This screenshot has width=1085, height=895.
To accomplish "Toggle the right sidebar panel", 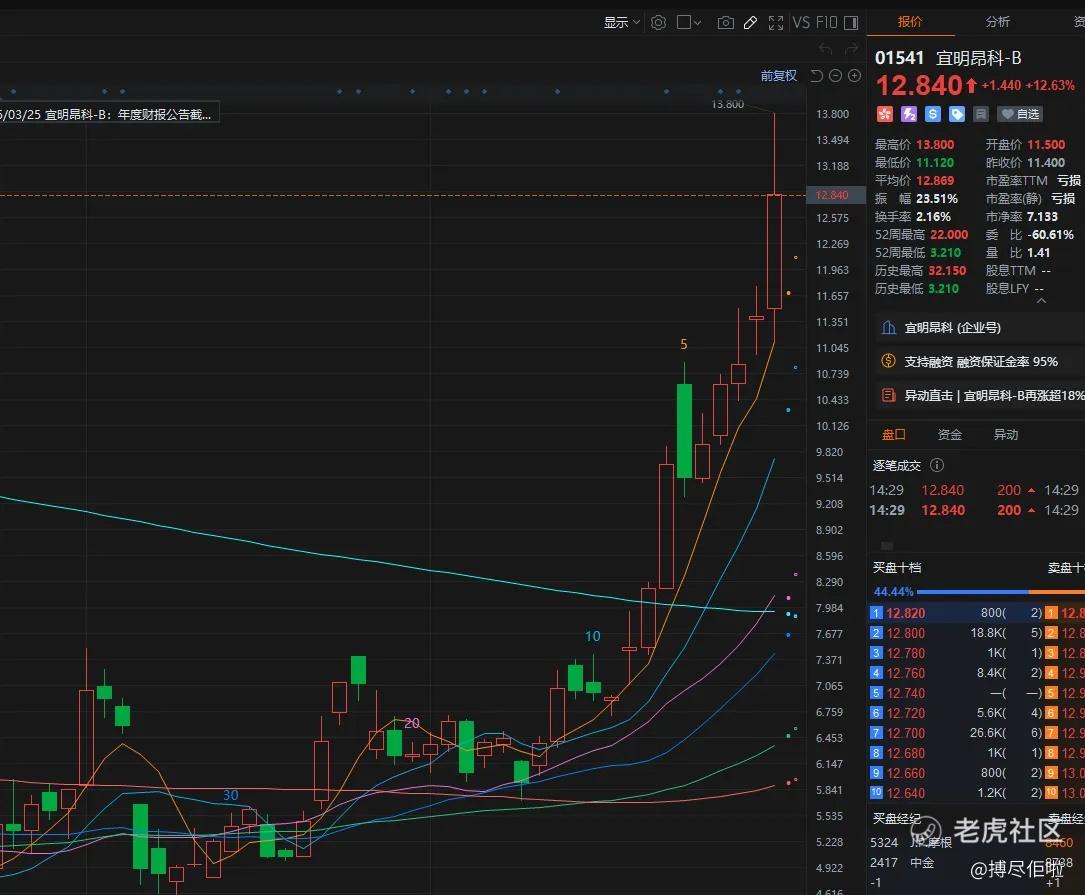I will pos(851,23).
